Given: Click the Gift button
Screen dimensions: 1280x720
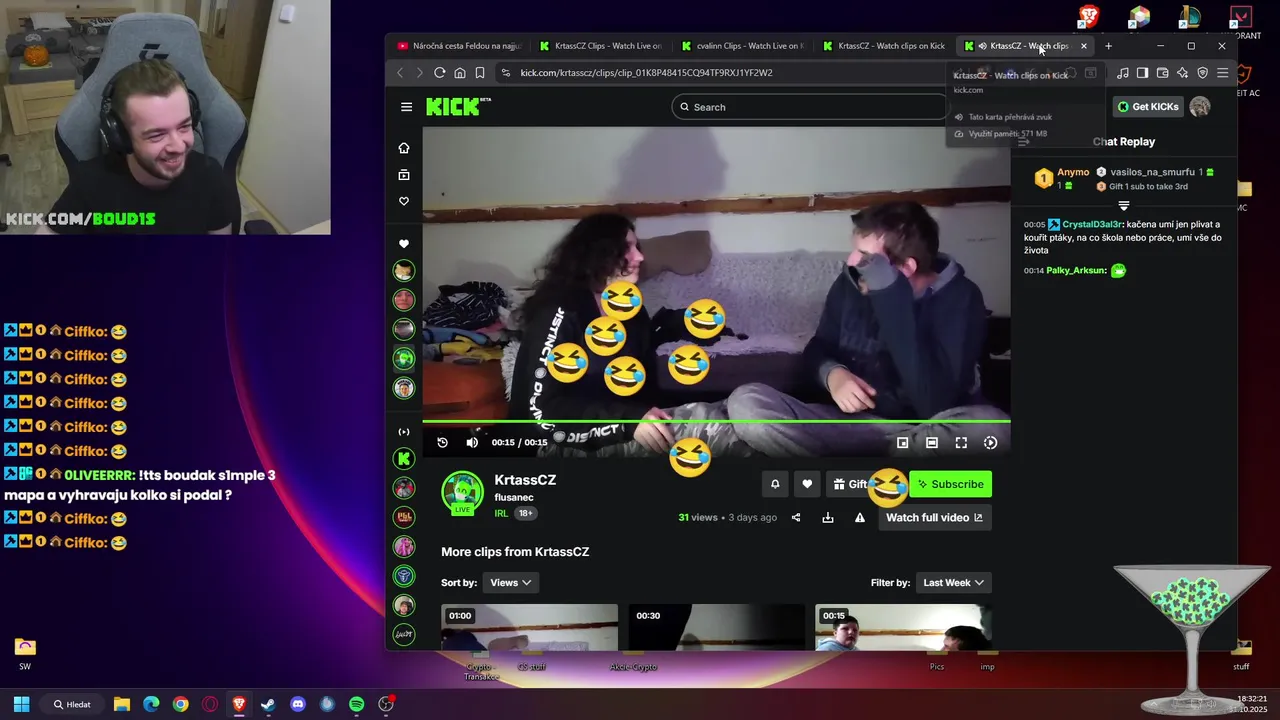Looking at the screenshot, I should 850,484.
